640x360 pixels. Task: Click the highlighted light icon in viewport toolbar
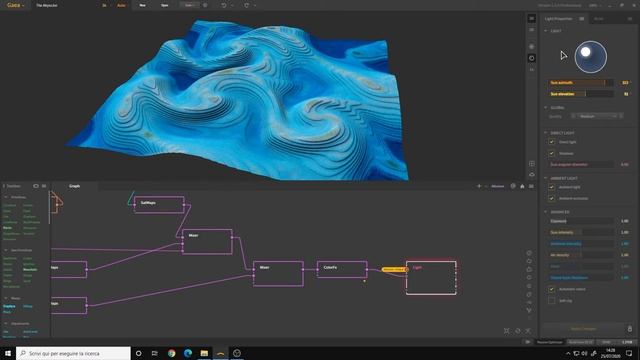(531, 58)
